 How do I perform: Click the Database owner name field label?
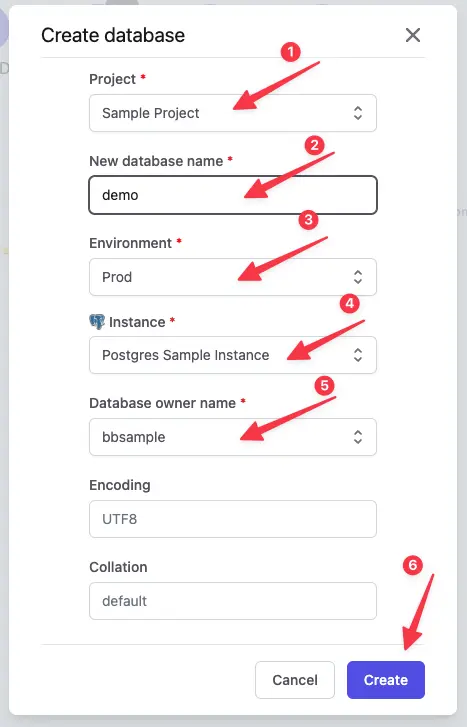pos(162,403)
